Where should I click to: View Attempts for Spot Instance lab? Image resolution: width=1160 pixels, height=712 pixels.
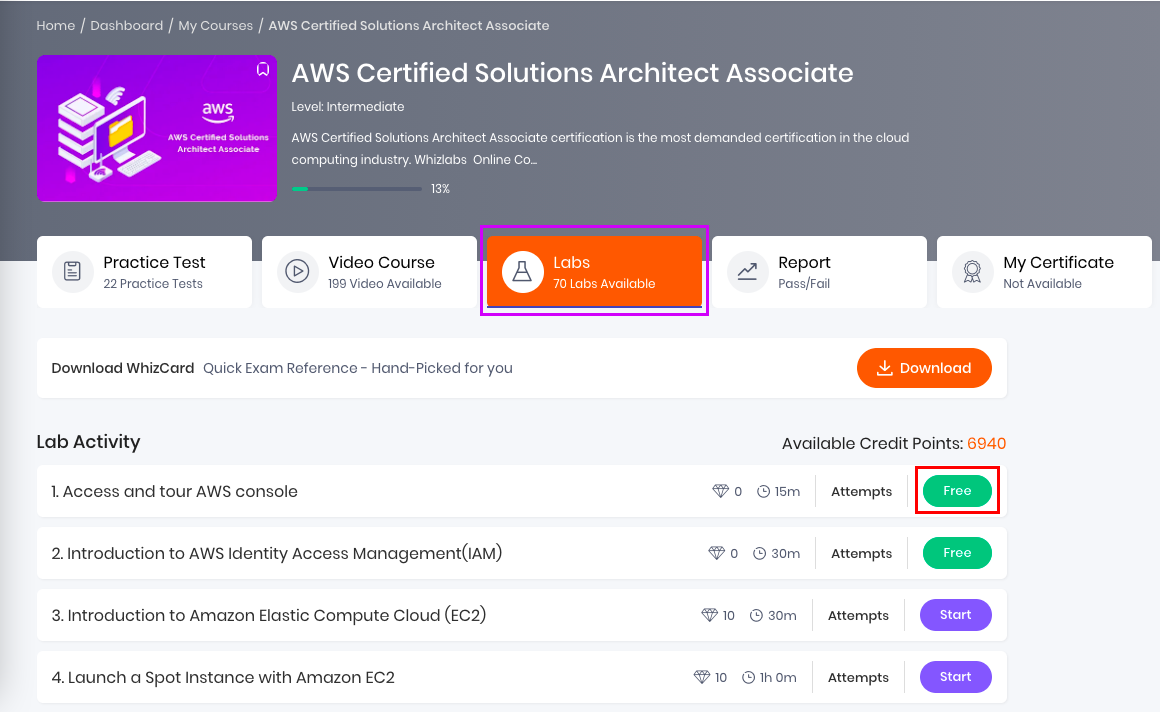pyautogui.click(x=858, y=678)
